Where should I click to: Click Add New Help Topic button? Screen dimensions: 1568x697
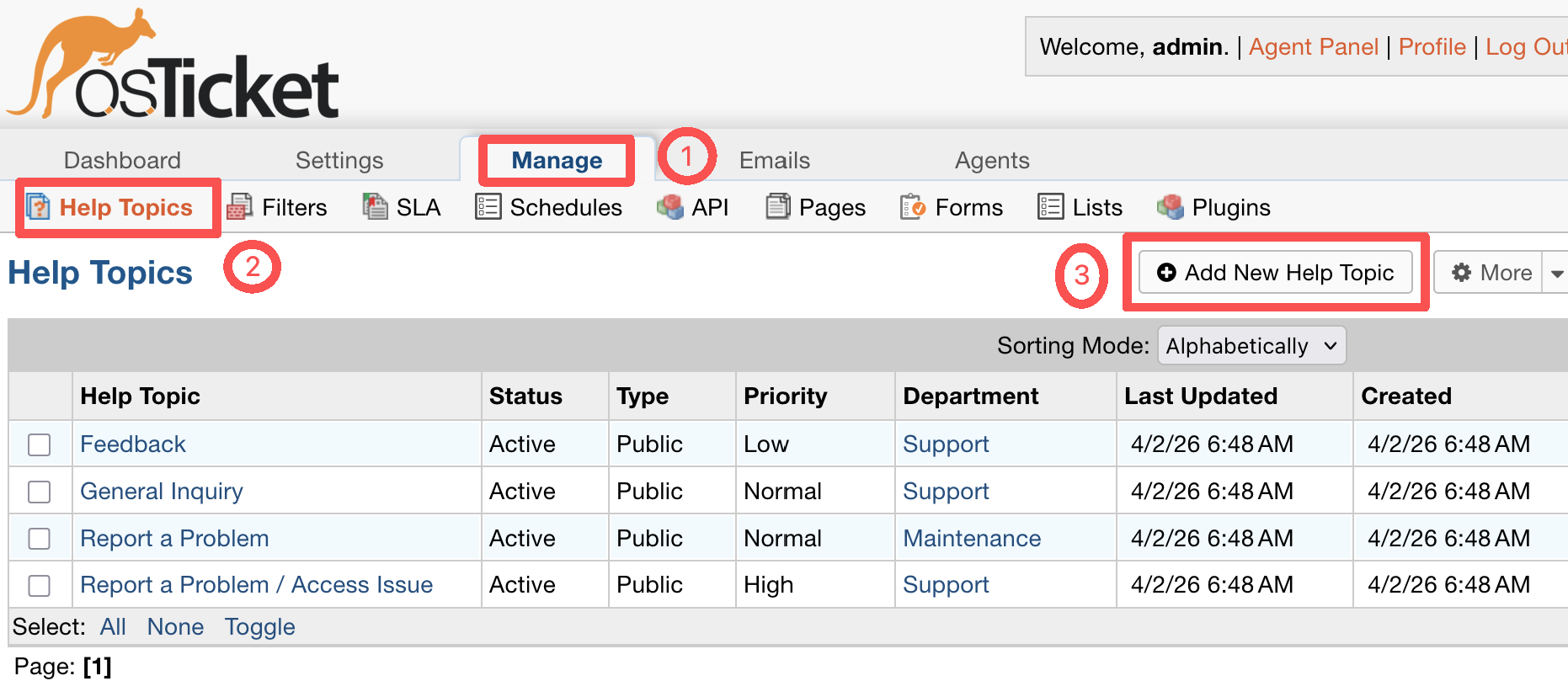tap(1275, 273)
